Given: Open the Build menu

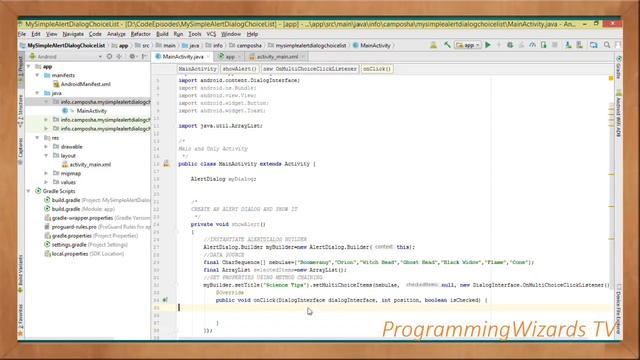Looking at the screenshot, I should tap(162, 34).
